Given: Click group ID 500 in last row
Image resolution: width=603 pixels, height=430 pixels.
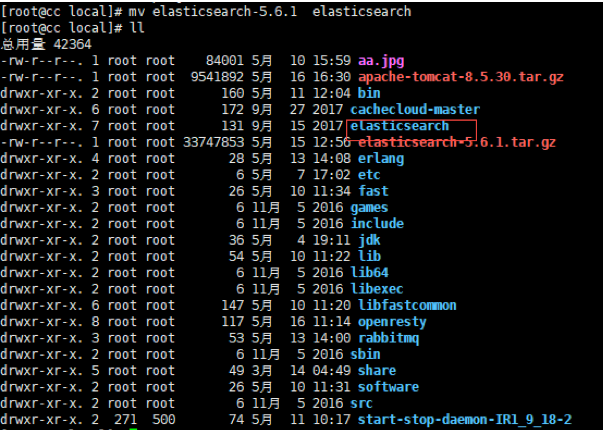Looking at the screenshot, I should point(163,419).
